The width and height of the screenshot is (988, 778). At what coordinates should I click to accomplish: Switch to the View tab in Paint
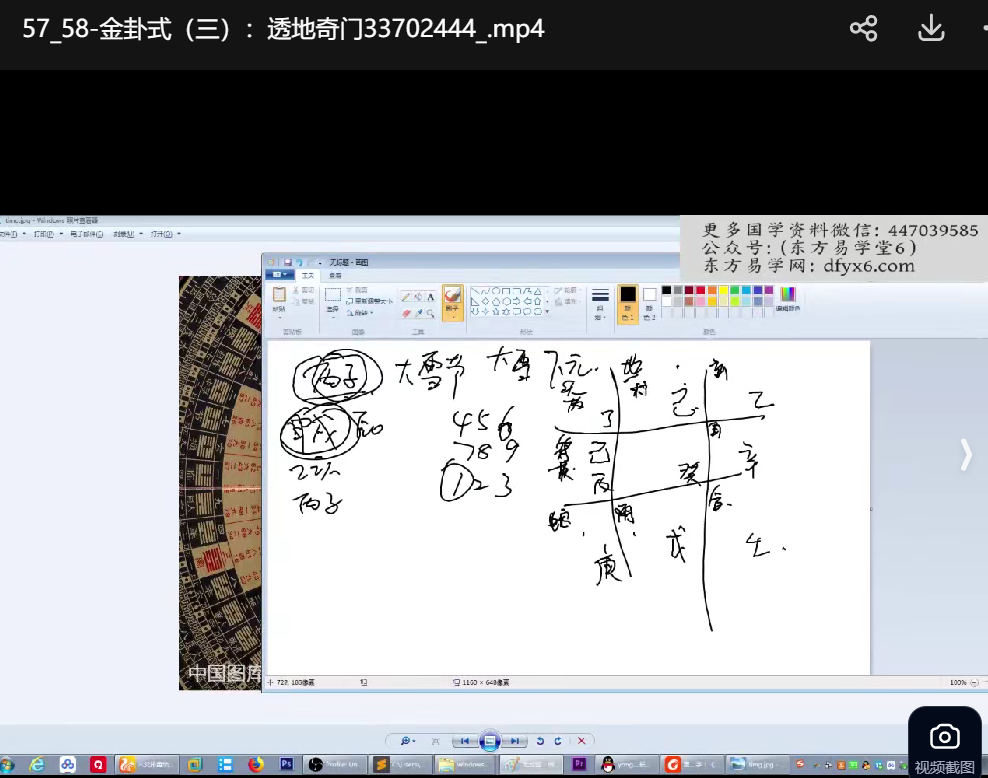(335, 275)
